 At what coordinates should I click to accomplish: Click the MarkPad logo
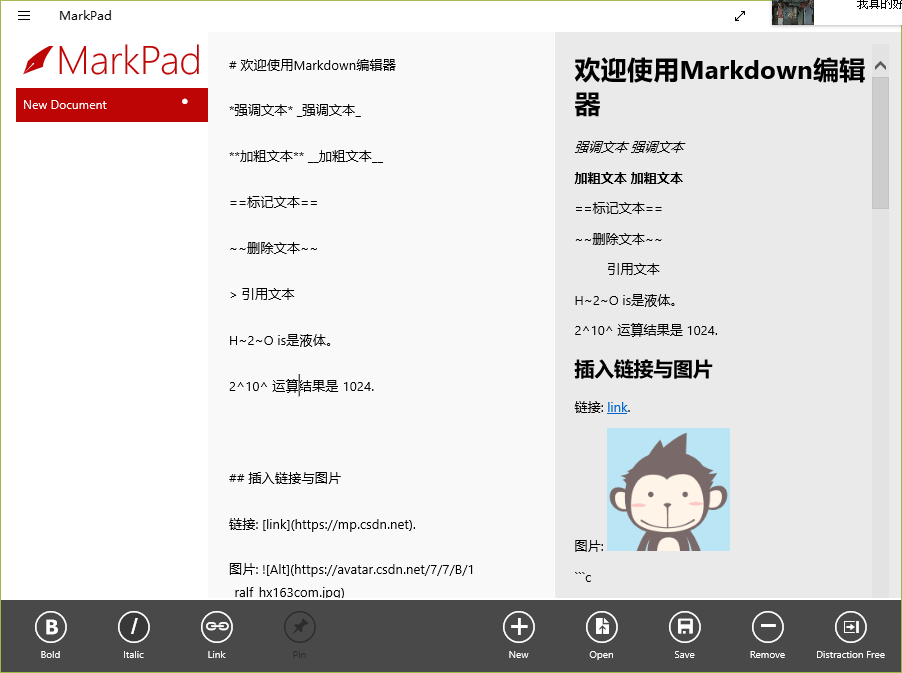(112, 60)
